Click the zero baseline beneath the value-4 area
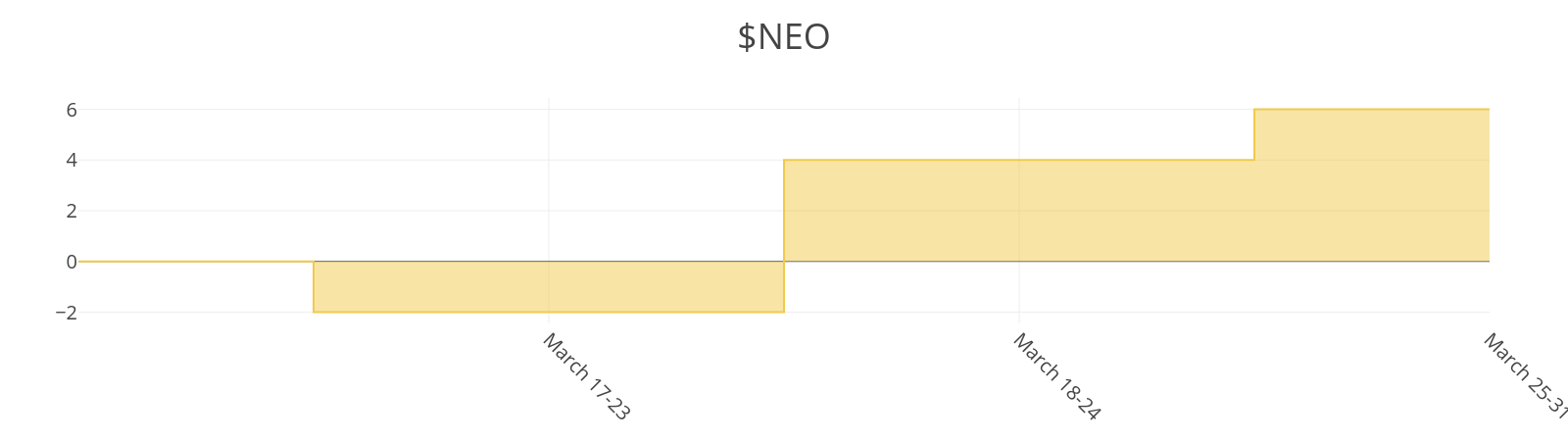 tap(1019, 262)
